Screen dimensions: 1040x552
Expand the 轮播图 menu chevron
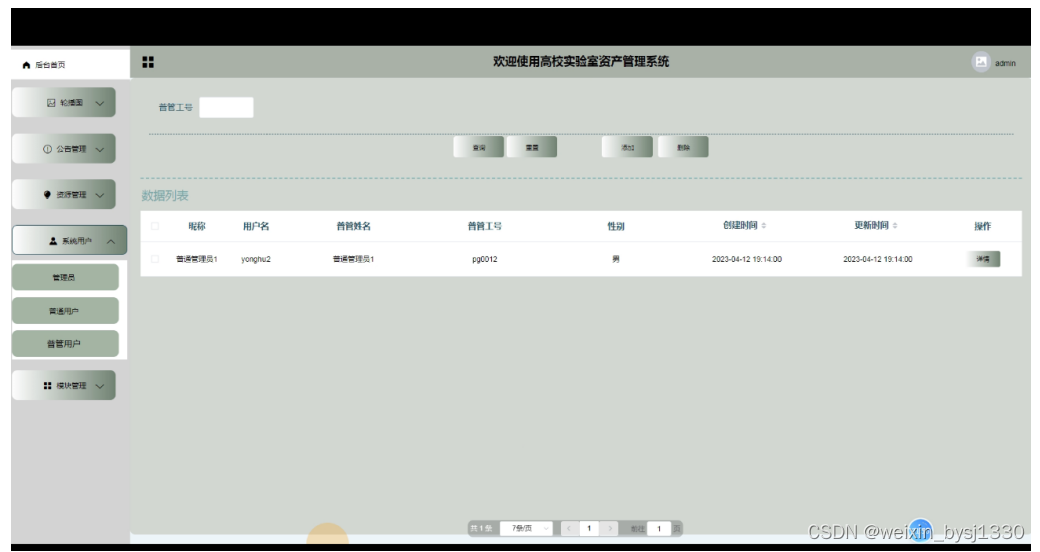point(99,104)
